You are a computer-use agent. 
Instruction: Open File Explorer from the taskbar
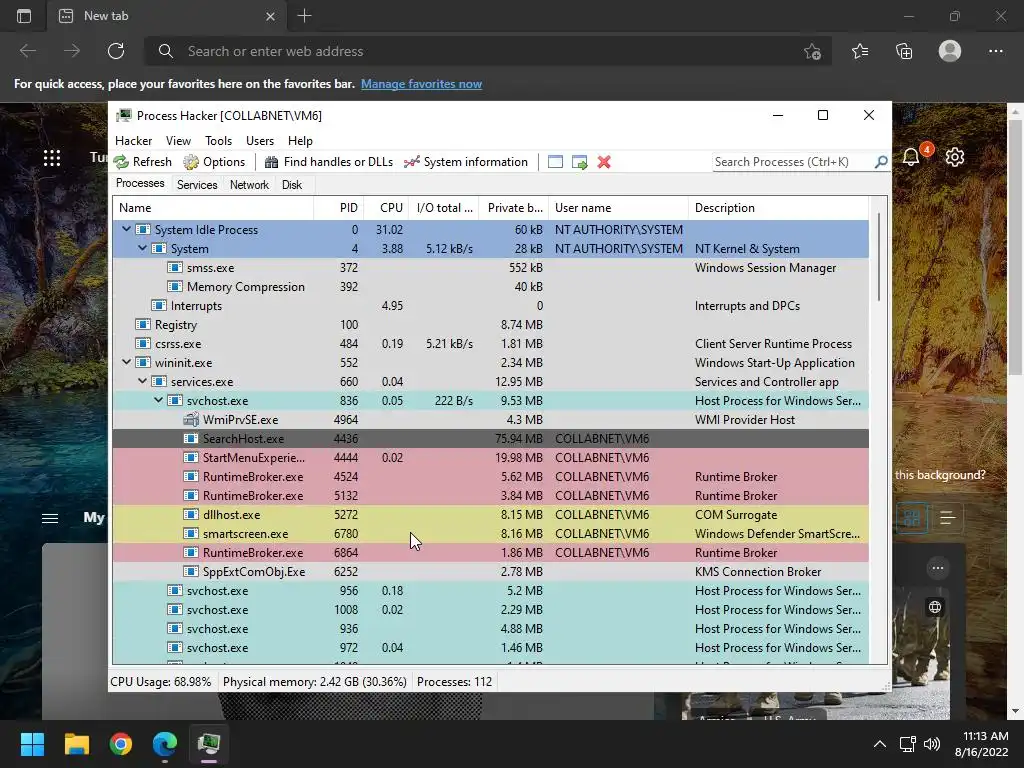tap(76, 744)
